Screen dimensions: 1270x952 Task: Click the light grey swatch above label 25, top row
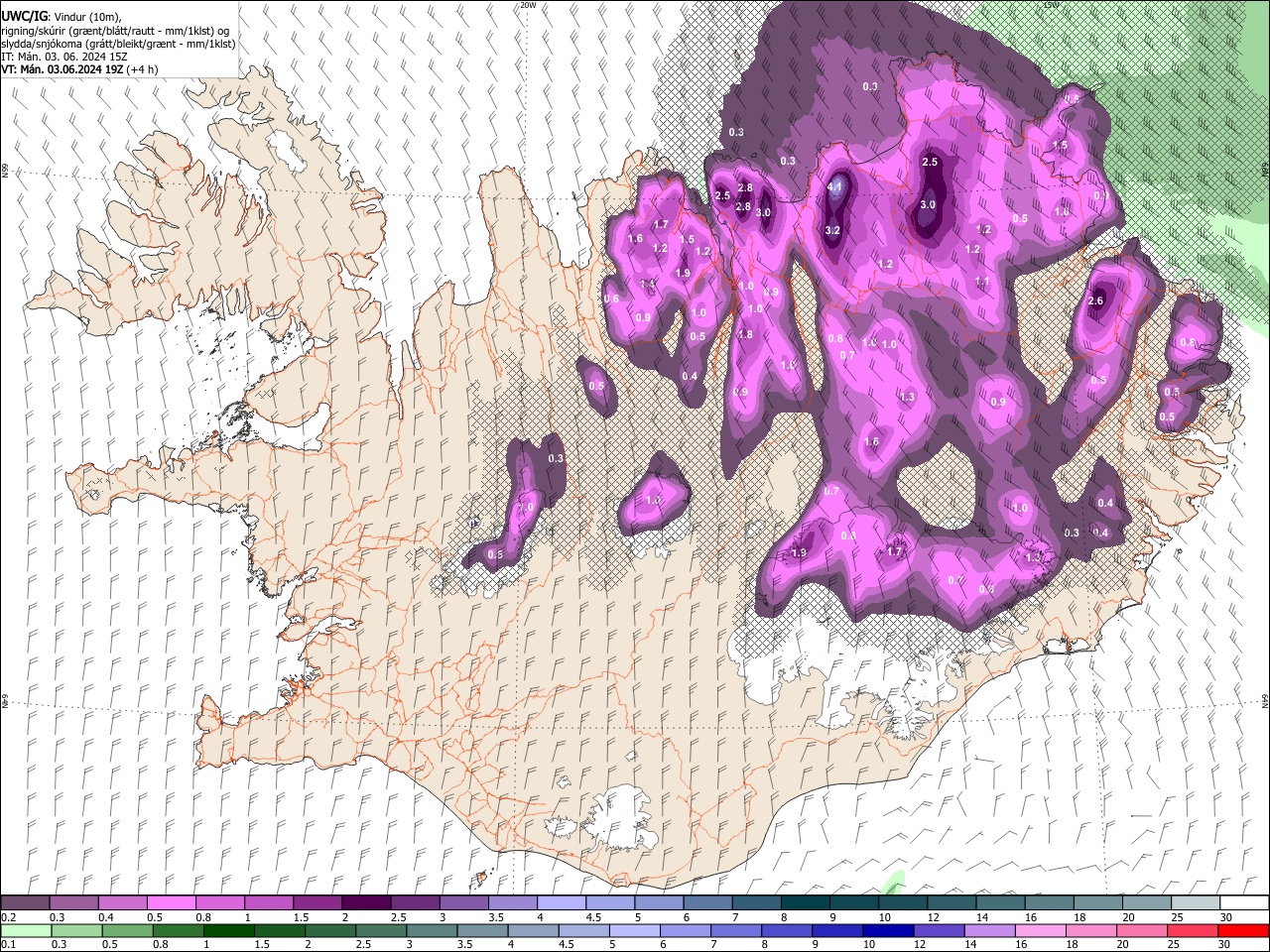(x=1196, y=903)
